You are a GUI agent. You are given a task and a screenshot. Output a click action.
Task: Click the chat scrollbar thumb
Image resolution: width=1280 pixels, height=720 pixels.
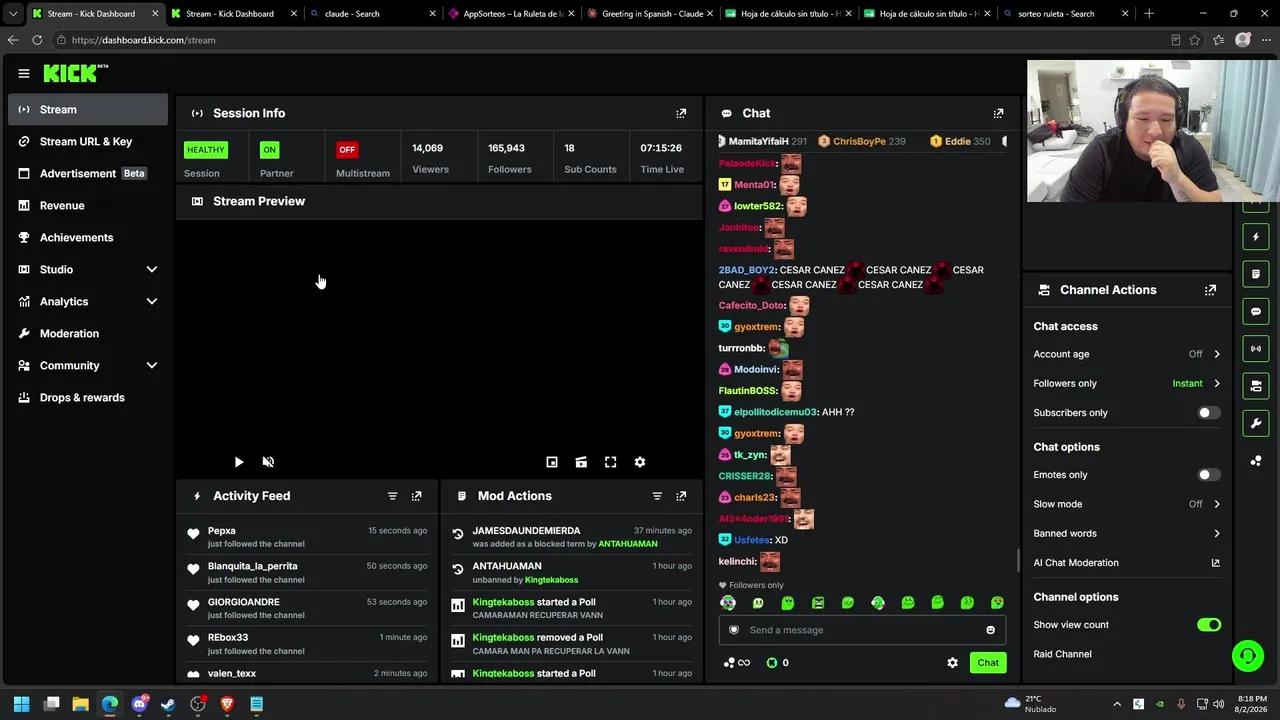click(1019, 561)
